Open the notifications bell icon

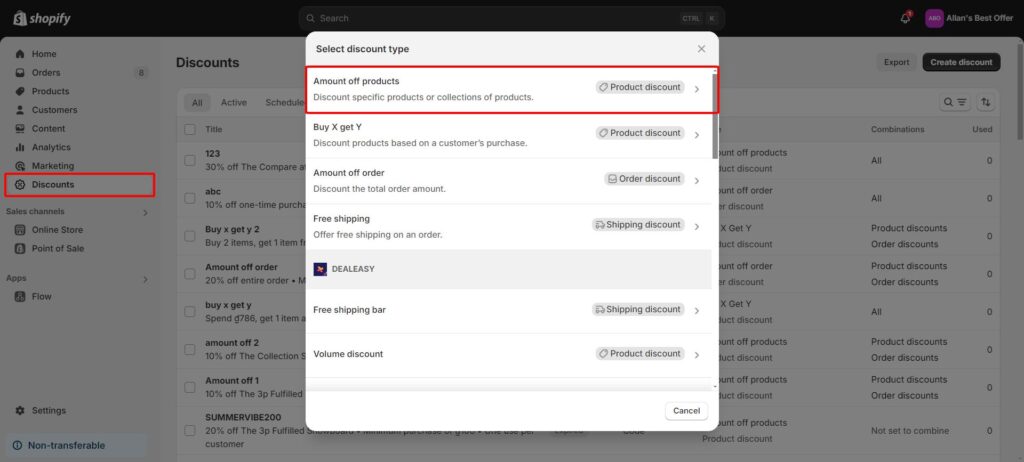pyautogui.click(x=905, y=18)
